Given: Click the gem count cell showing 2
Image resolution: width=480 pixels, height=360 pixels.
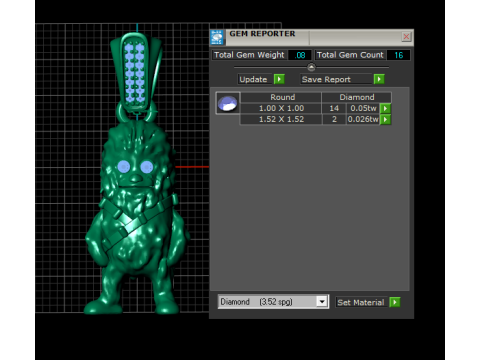Looking at the screenshot, I should pos(334,119).
